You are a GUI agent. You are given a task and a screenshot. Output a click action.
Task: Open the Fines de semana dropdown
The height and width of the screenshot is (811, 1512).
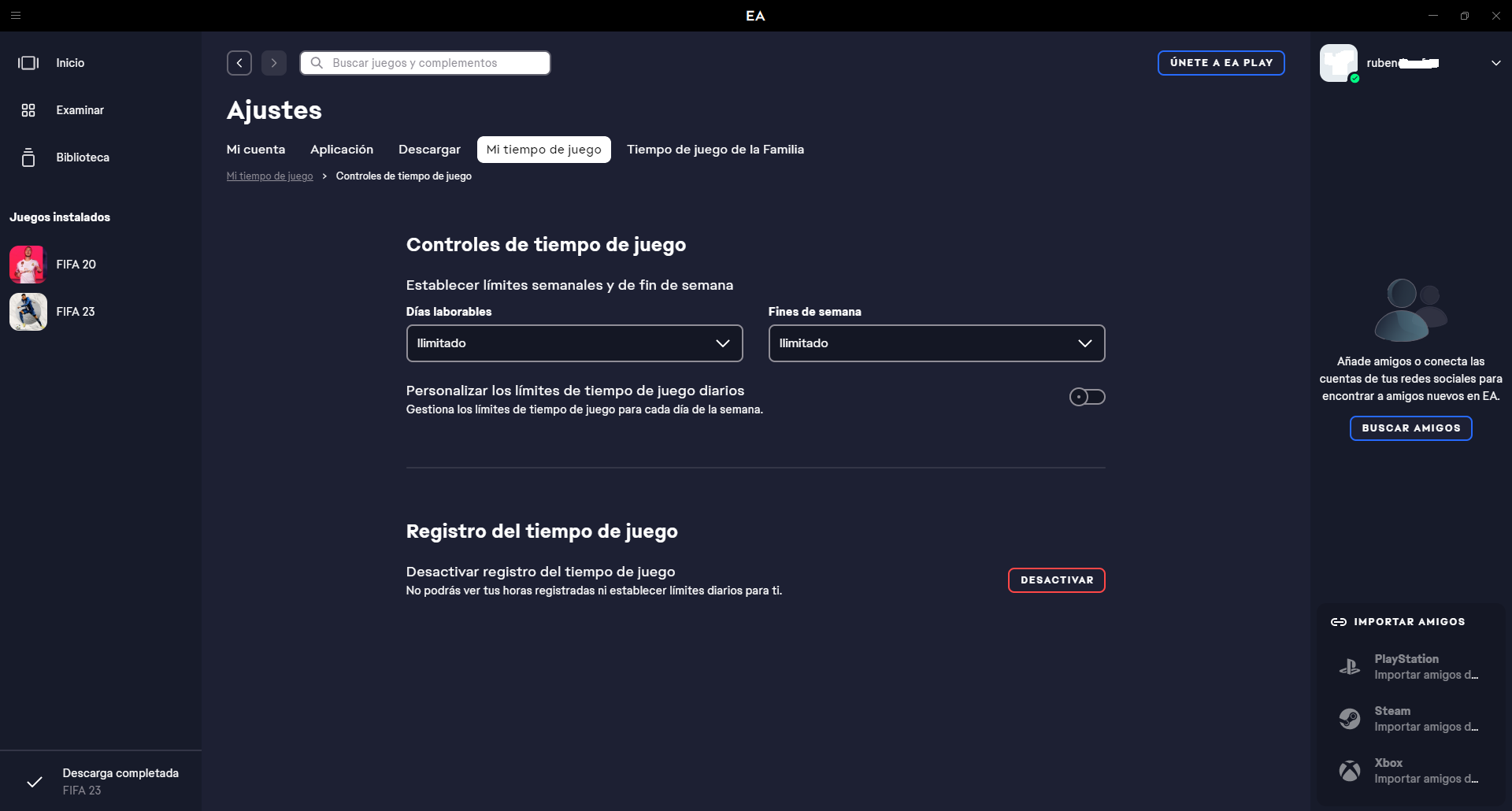click(937, 343)
